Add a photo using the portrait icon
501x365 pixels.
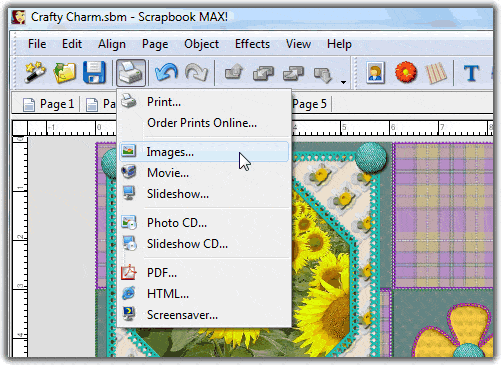tap(376, 72)
